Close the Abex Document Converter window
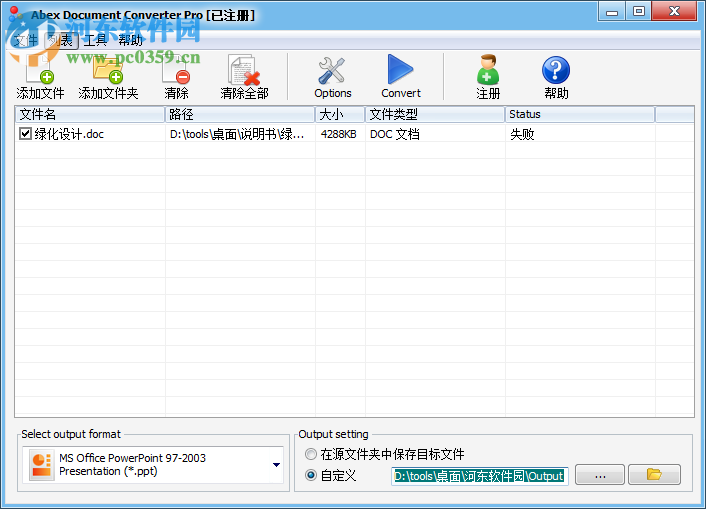 click(674, 12)
